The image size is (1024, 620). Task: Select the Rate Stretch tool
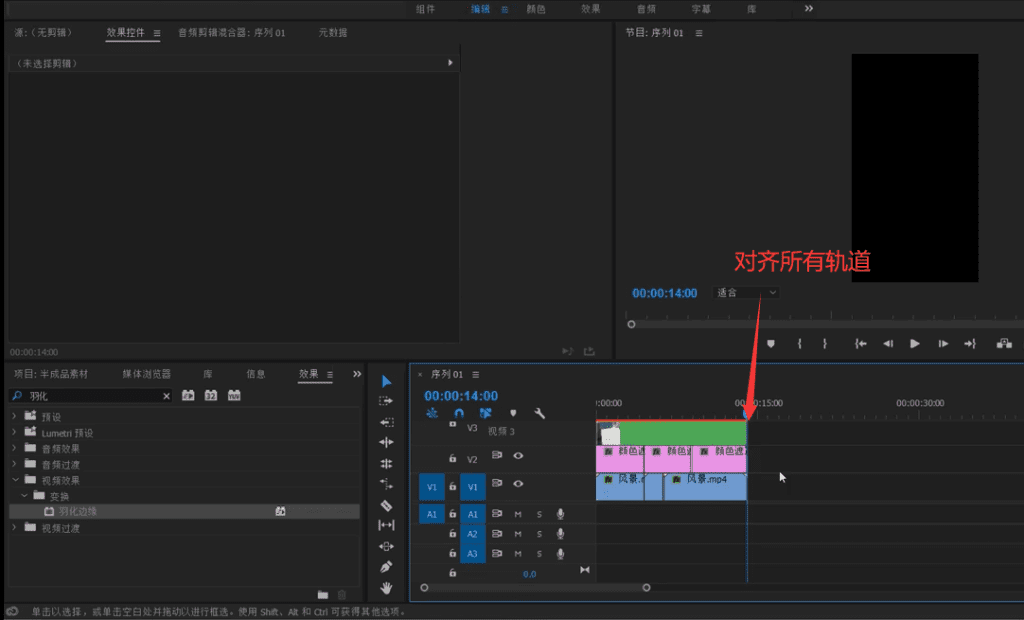coord(386,484)
